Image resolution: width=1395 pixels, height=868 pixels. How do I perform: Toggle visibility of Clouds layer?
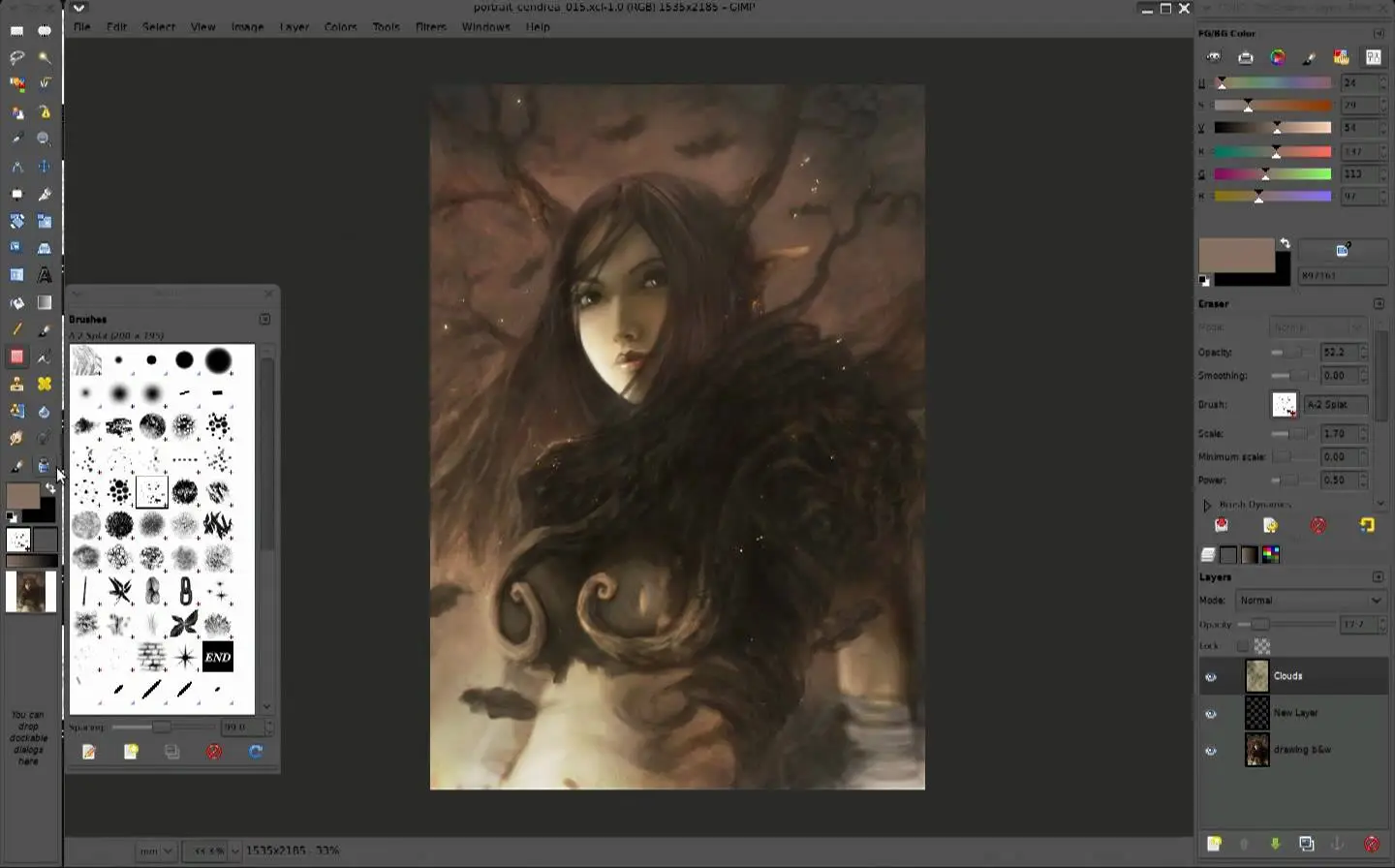[1211, 677]
